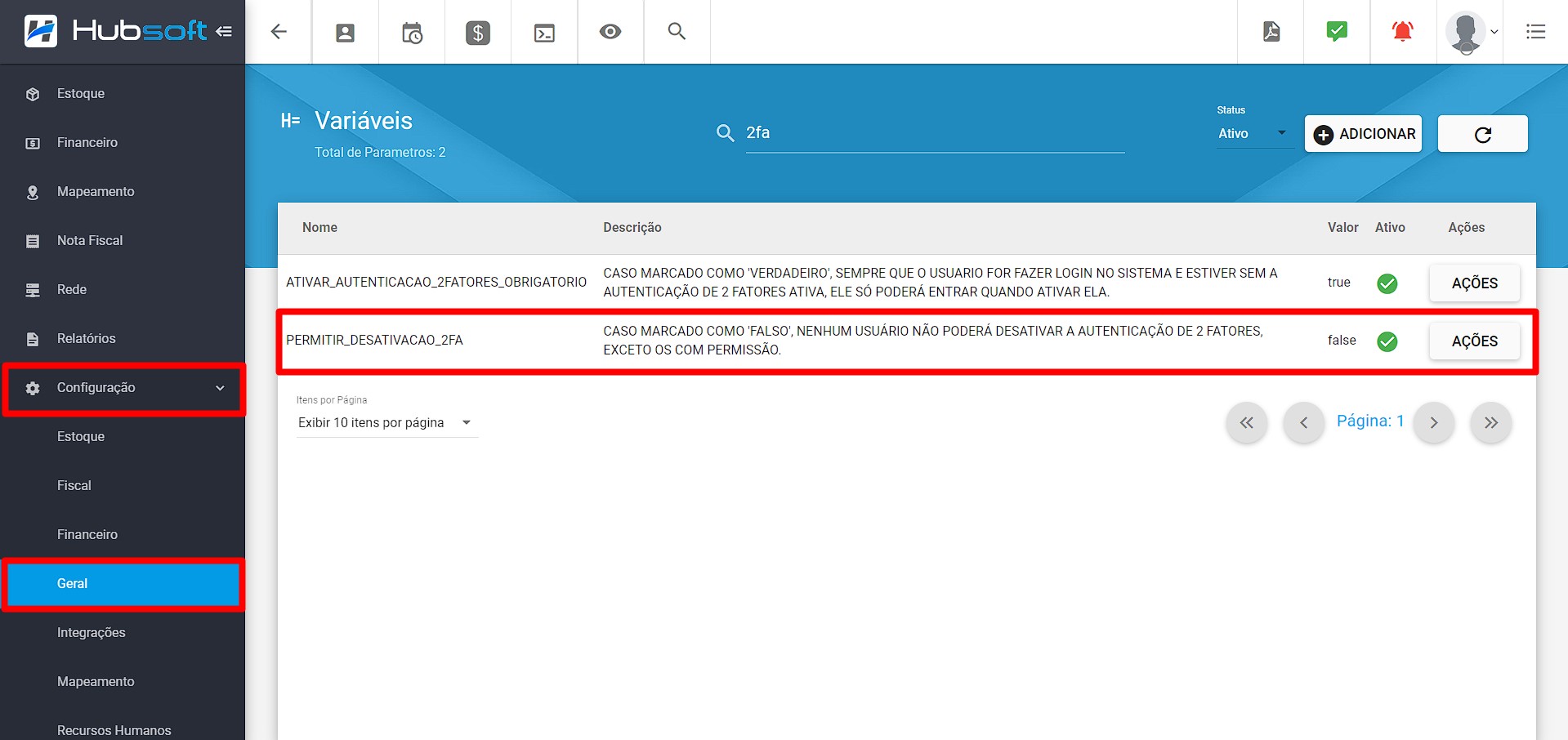Viewport: 1568px width, 740px height.
Task: Open the user avatar menu
Action: [x=1471, y=32]
